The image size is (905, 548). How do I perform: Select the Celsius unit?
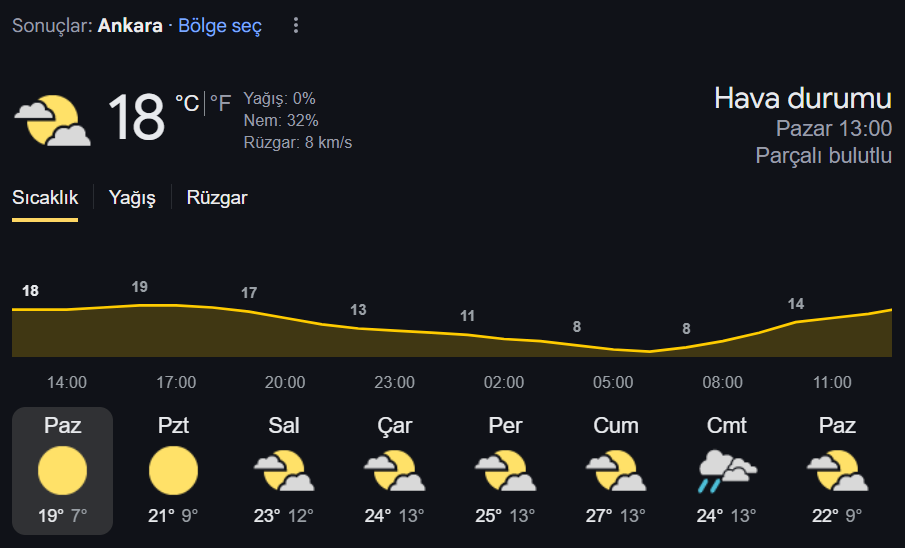pyautogui.click(x=187, y=103)
